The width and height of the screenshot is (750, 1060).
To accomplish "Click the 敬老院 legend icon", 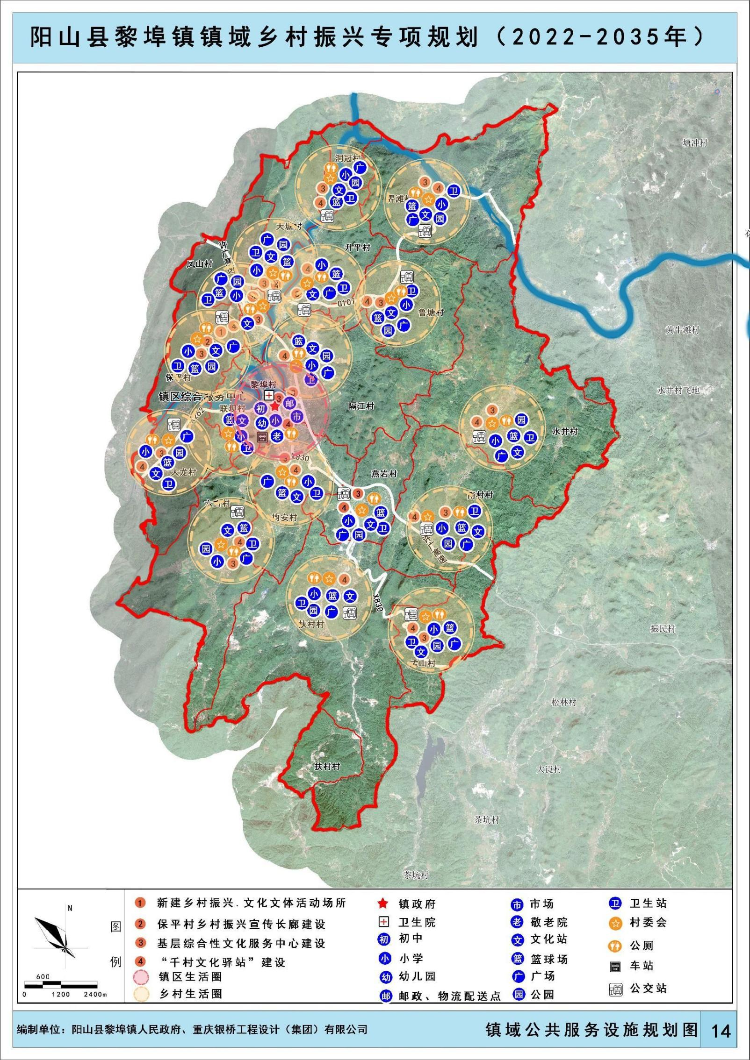I will 517,921.
